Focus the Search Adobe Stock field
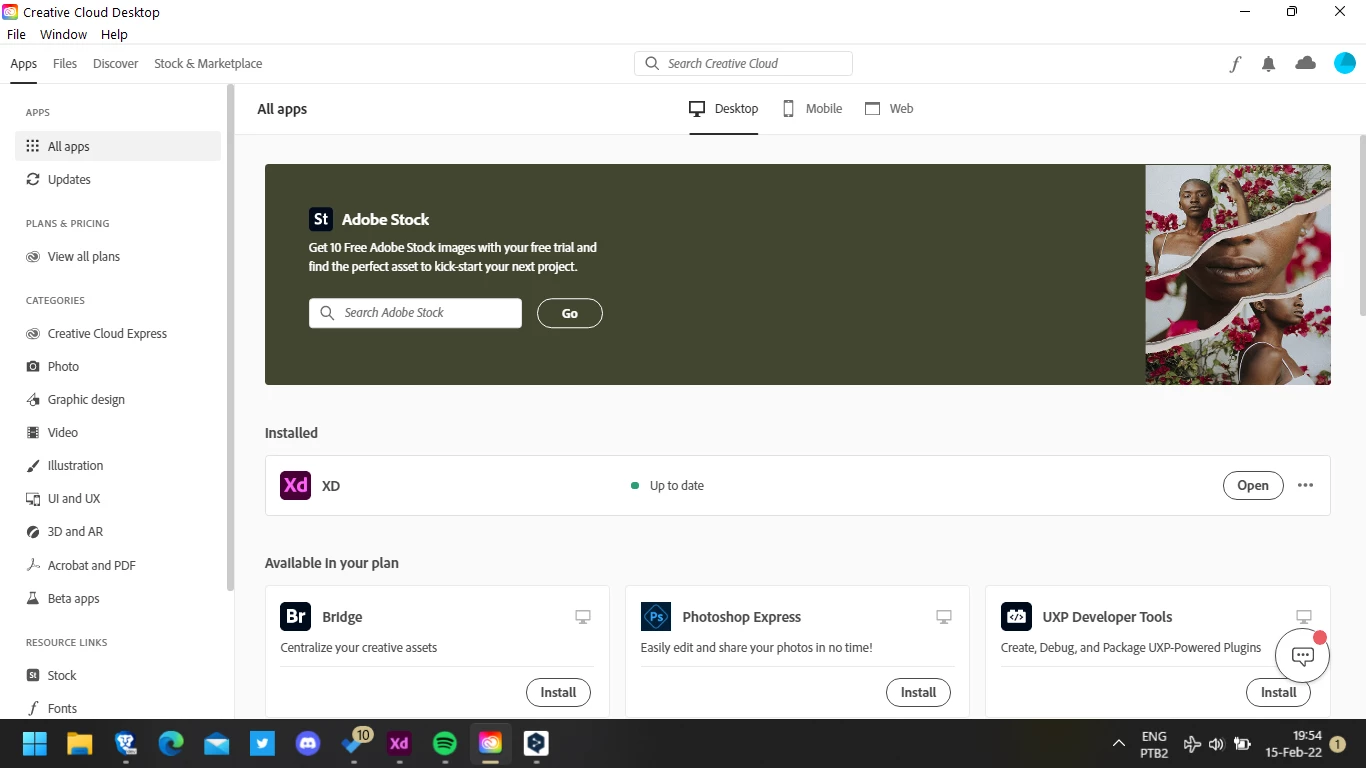Viewport: 1366px width, 768px height. click(x=415, y=313)
